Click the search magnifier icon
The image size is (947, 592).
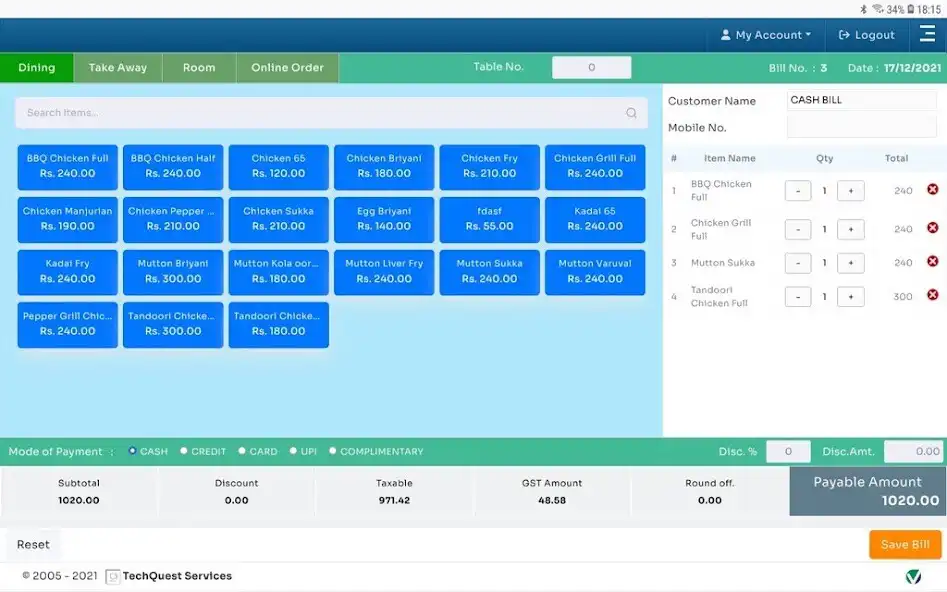[631, 113]
